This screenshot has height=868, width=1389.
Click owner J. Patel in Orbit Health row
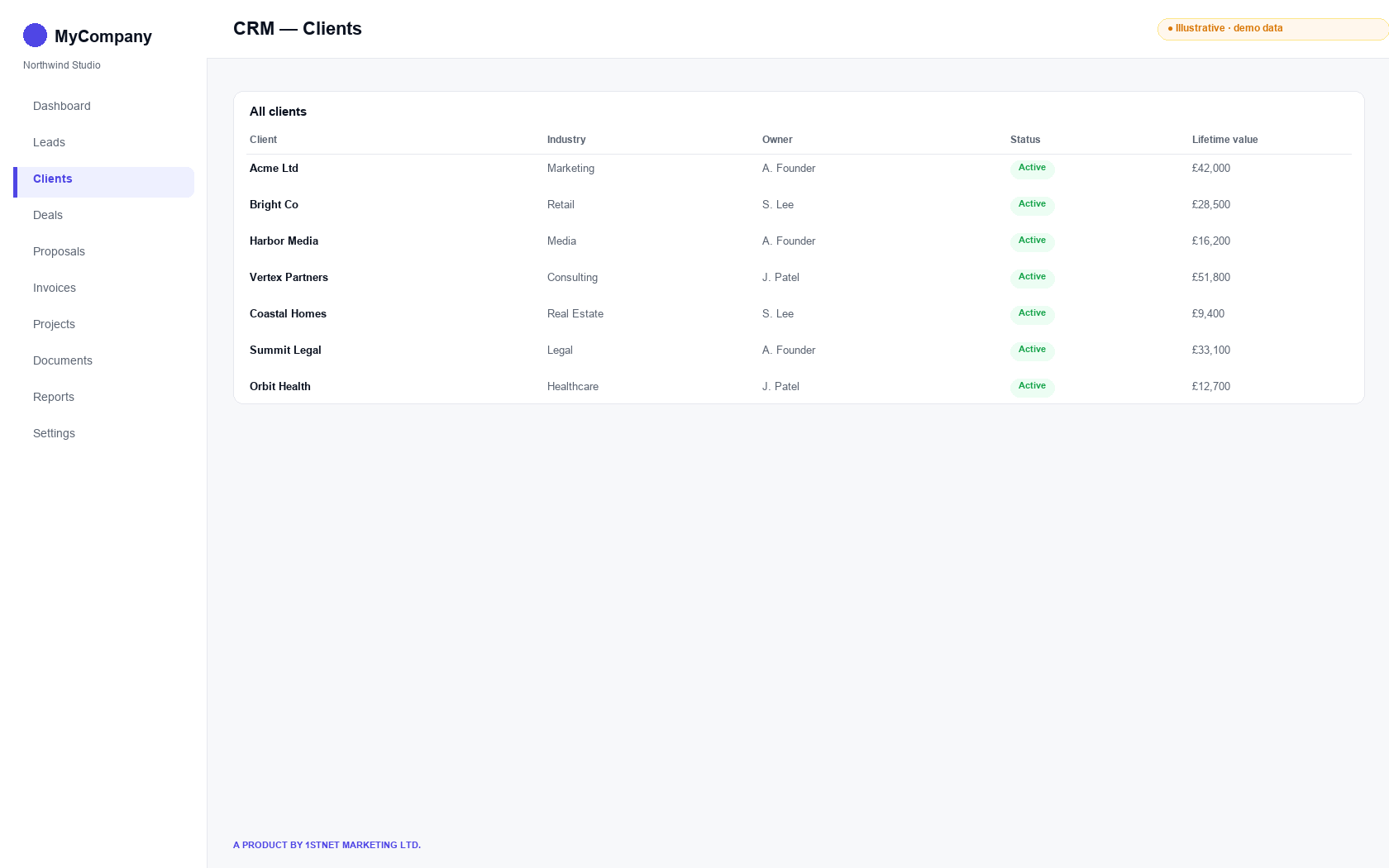pyautogui.click(x=780, y=386)
